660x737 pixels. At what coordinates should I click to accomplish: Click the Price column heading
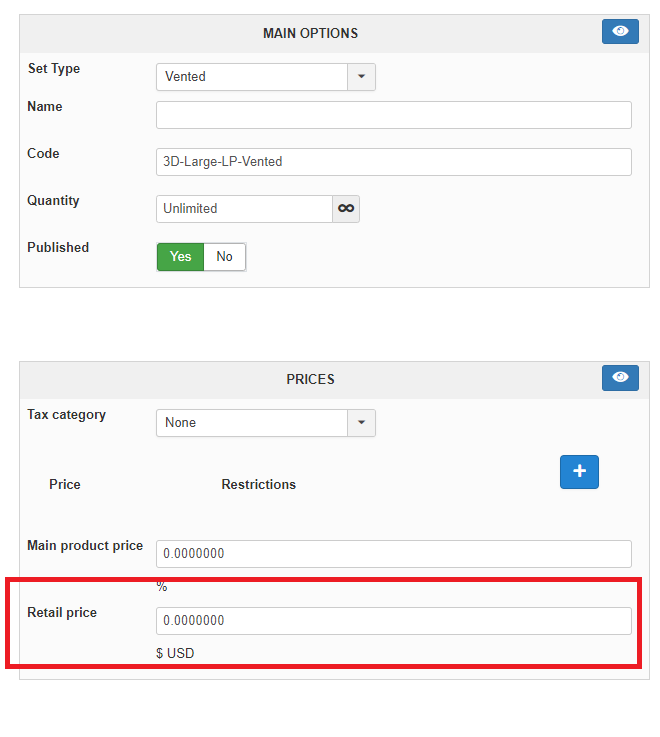click(x=65, y=484)
